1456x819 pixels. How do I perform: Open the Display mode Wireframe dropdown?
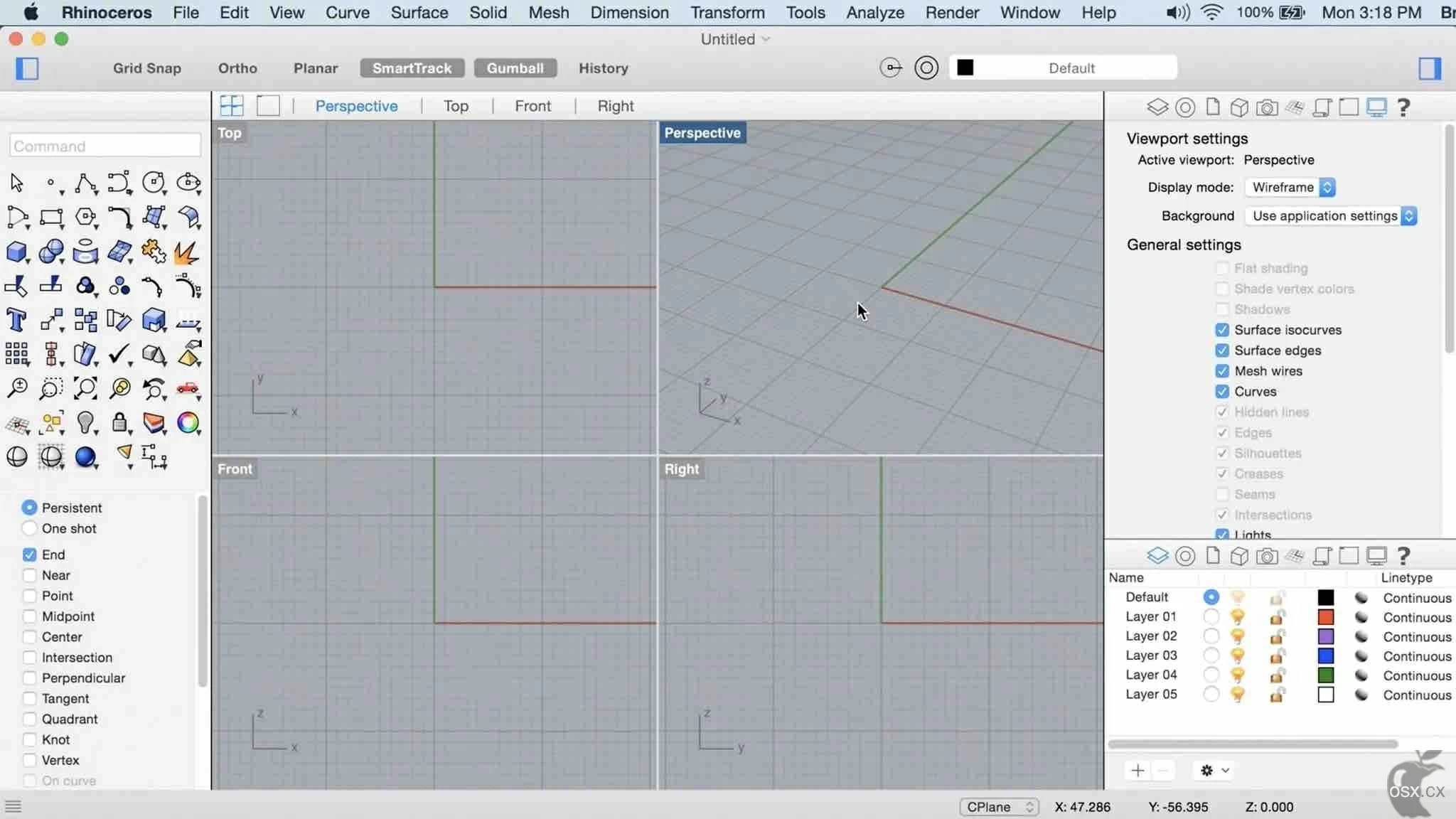coord(1290,187)
